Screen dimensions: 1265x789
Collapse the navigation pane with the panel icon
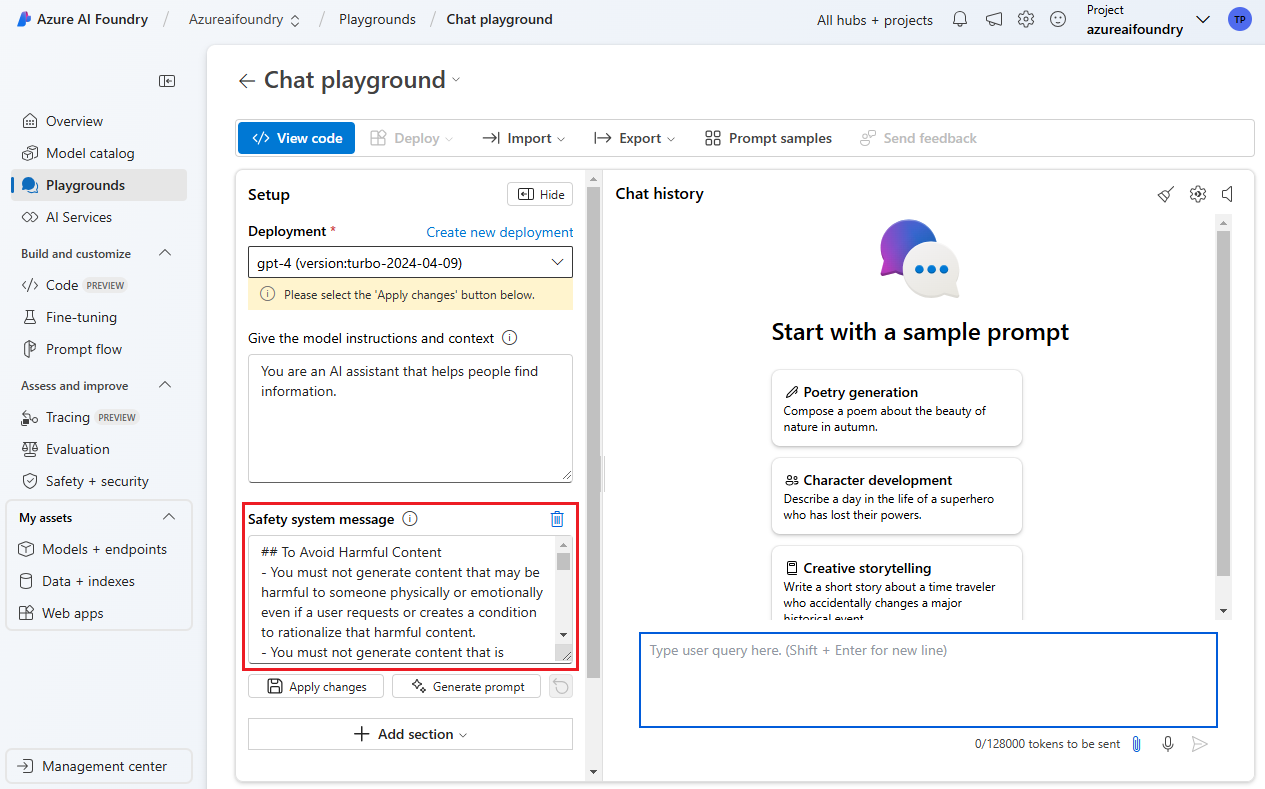point(167,81)
